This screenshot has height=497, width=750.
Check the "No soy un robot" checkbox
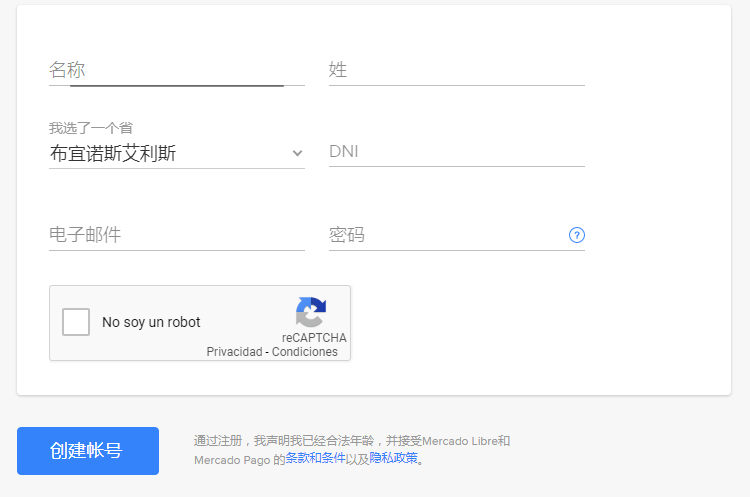point(76,322)
